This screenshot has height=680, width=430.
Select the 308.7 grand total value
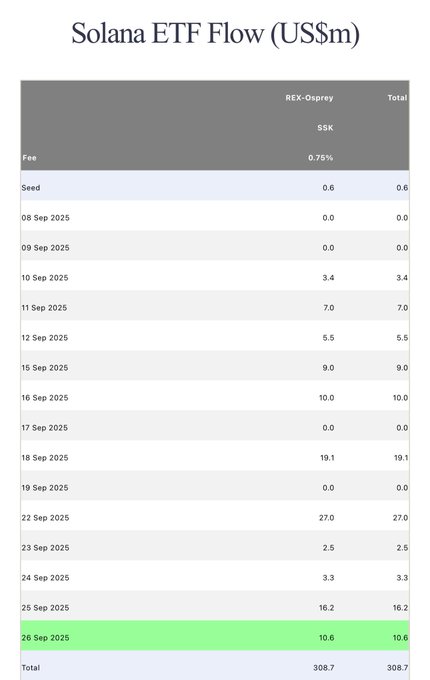pyautogui.click(x=398, y=668)
